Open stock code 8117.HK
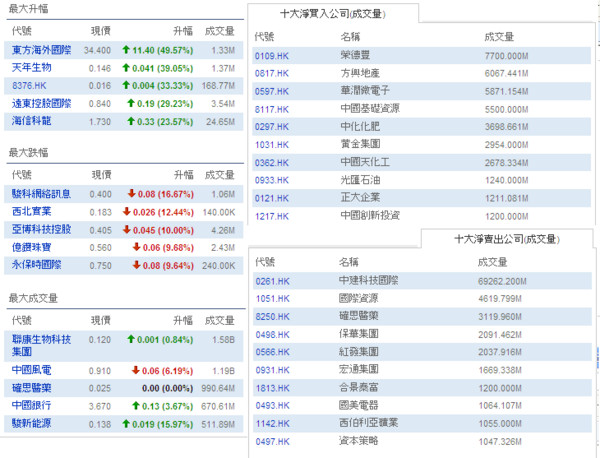The width and height of the screenshot is (600, 458). click(x=272, y=109)
